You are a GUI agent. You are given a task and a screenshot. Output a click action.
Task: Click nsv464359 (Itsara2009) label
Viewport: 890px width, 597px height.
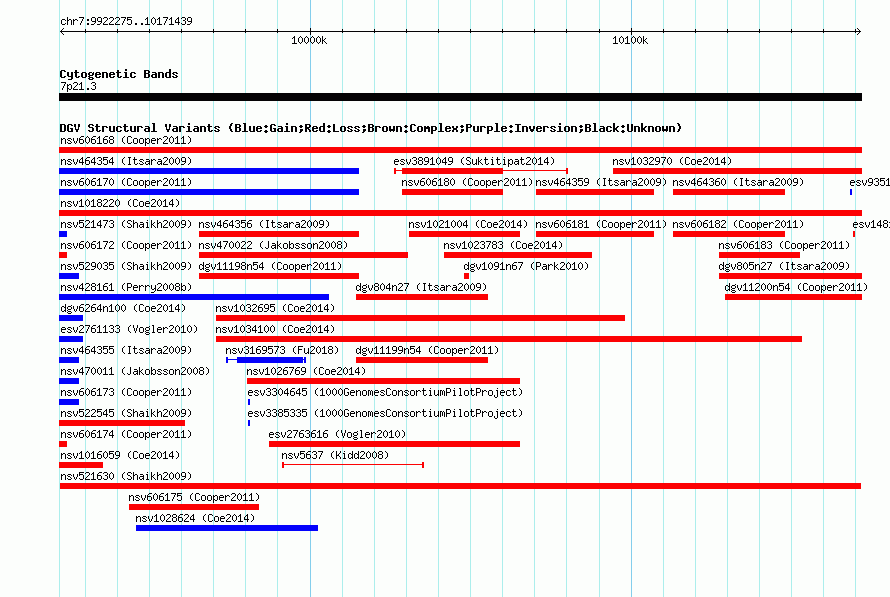(601, 182)
